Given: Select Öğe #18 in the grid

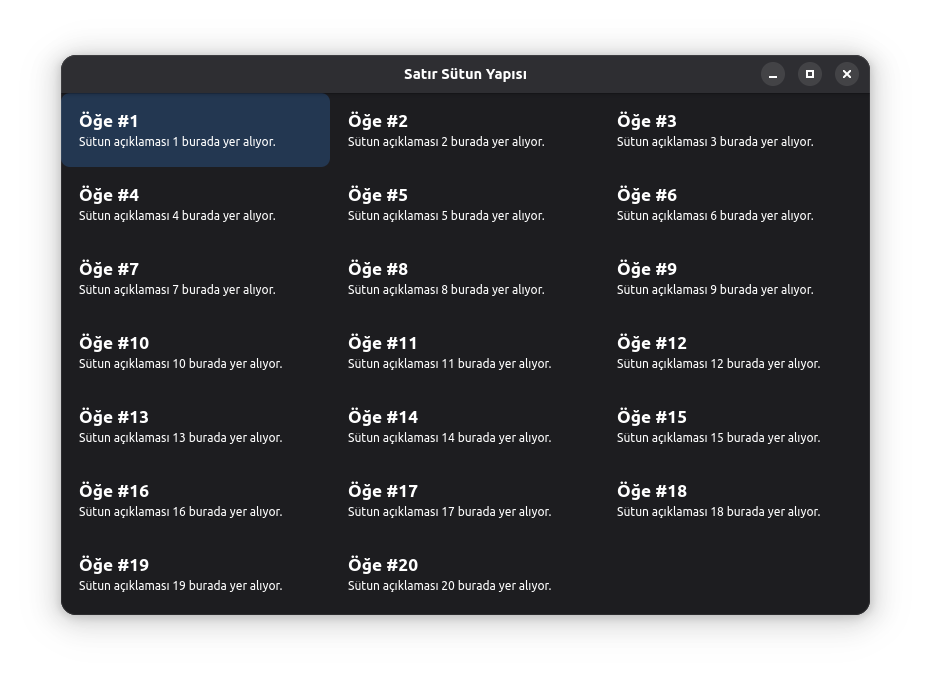Looking at the screenshot, I should click(x=733, y=501).
